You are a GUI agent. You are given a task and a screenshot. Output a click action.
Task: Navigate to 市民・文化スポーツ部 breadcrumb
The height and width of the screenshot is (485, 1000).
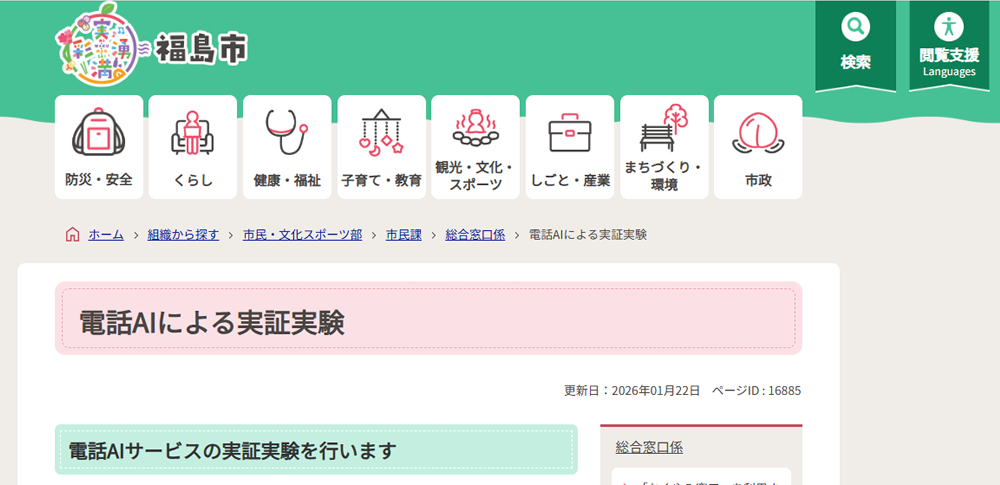point(302,235)
